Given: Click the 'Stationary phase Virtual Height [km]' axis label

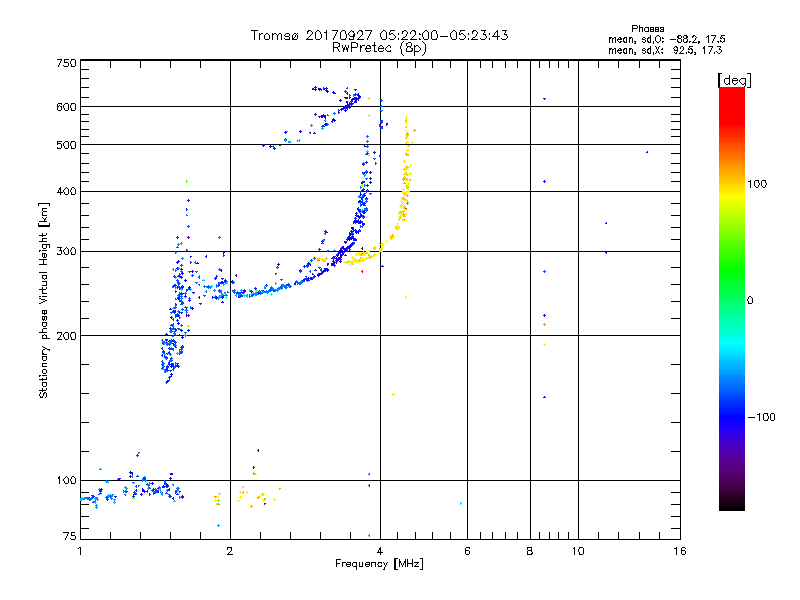Looking at the screenshot, I should [x=44, y=300].
